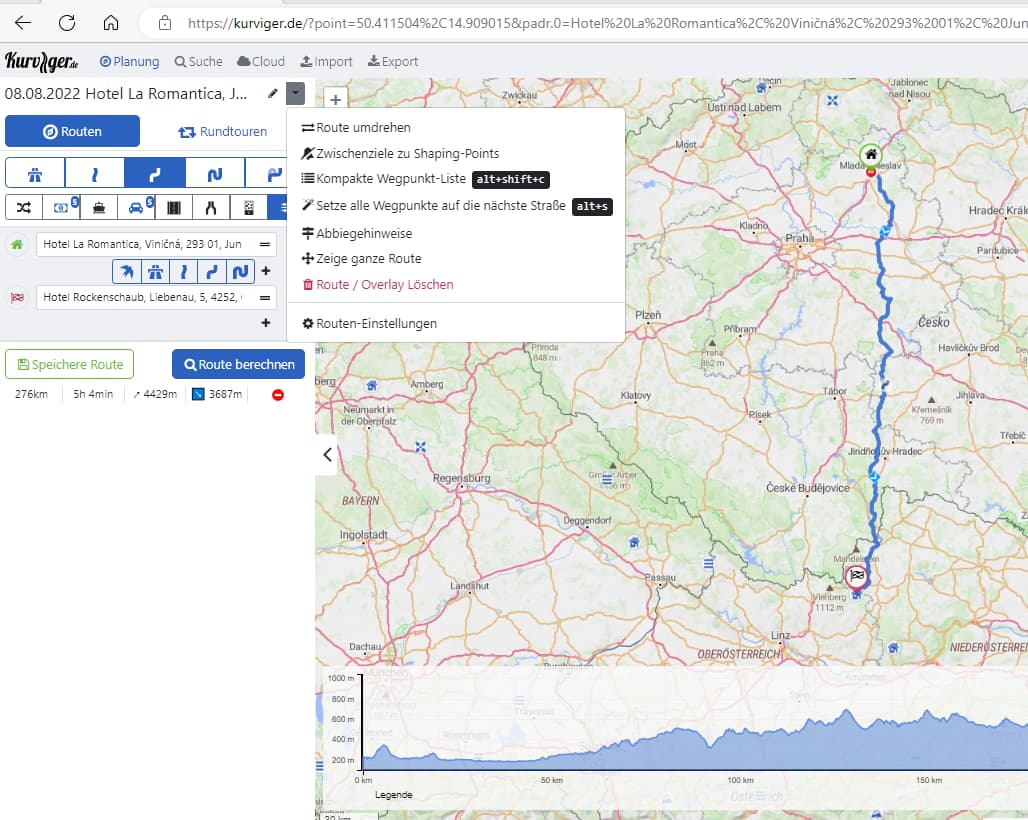Open the Export menu in the top bar

(393, 62)
